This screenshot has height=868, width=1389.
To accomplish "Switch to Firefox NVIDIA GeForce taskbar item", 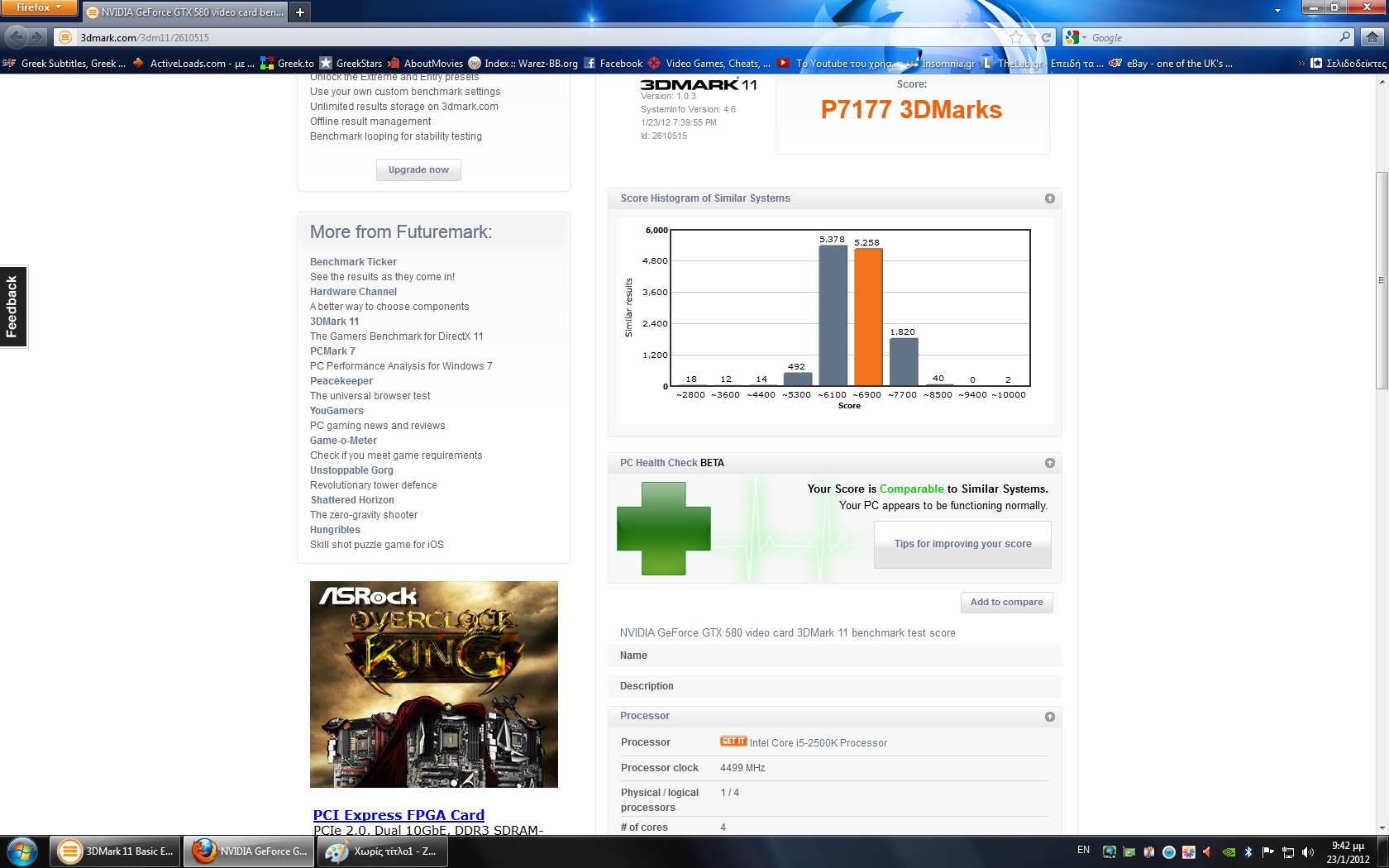I will tap(249, 851).
